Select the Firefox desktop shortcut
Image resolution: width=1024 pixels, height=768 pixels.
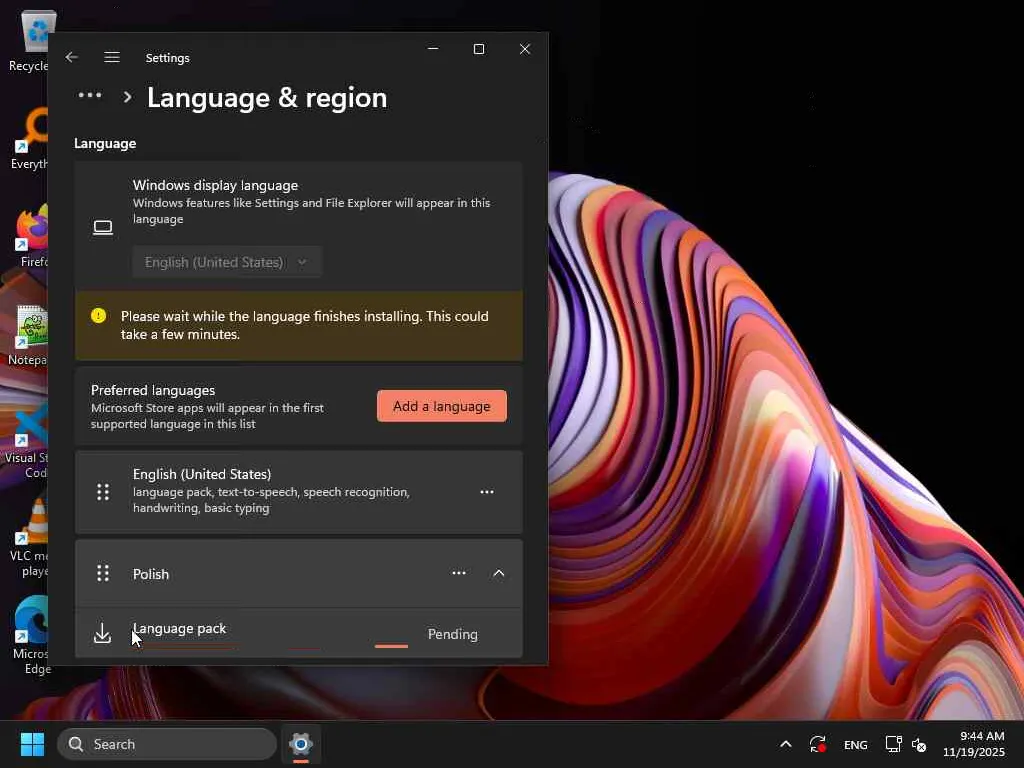click(31, 236)
